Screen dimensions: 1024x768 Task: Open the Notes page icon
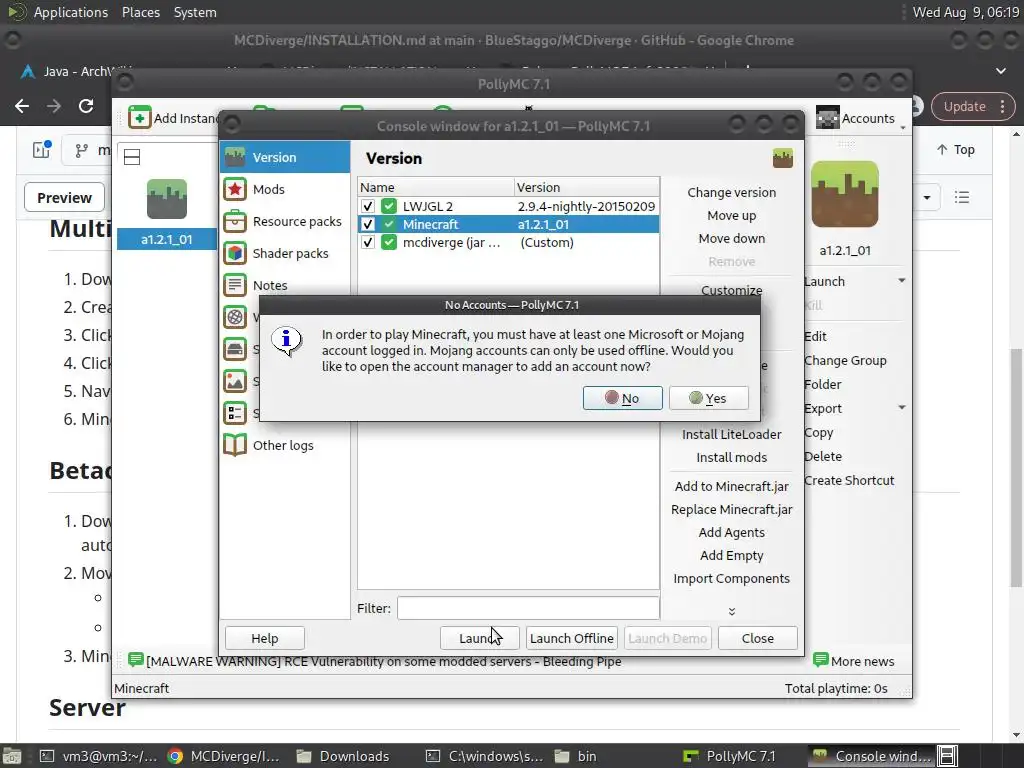pos(234,285)
